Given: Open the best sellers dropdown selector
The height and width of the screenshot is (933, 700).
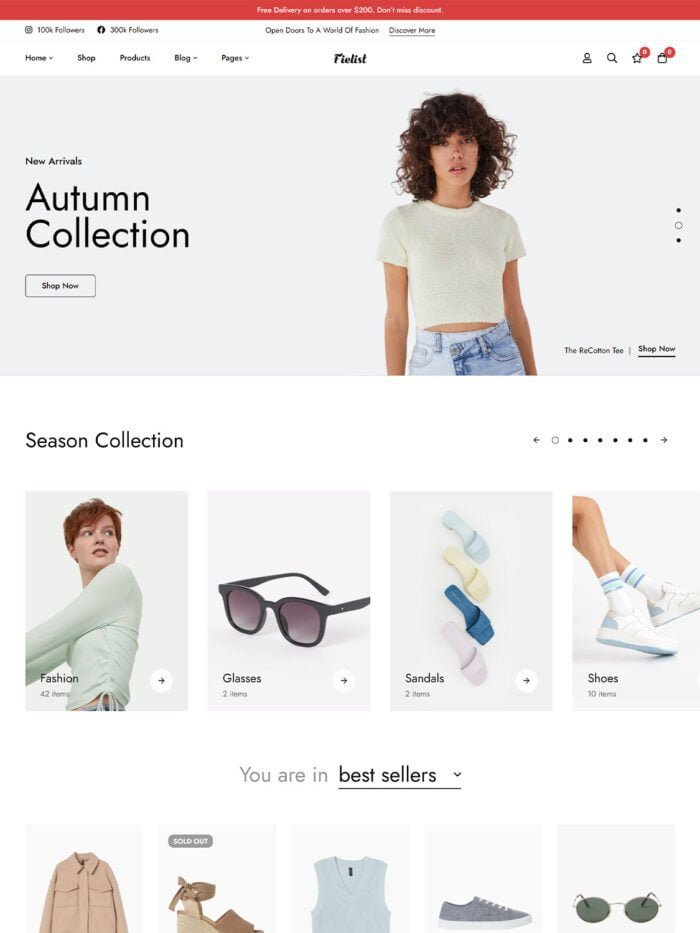Looking at the screenshot, I should (399, 775).
